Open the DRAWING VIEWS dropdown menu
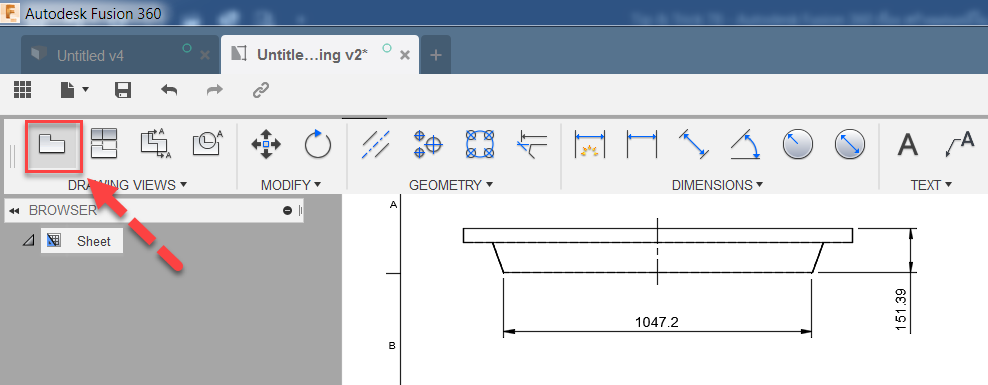This screenshot has height=385, width=988. [127, 185]
